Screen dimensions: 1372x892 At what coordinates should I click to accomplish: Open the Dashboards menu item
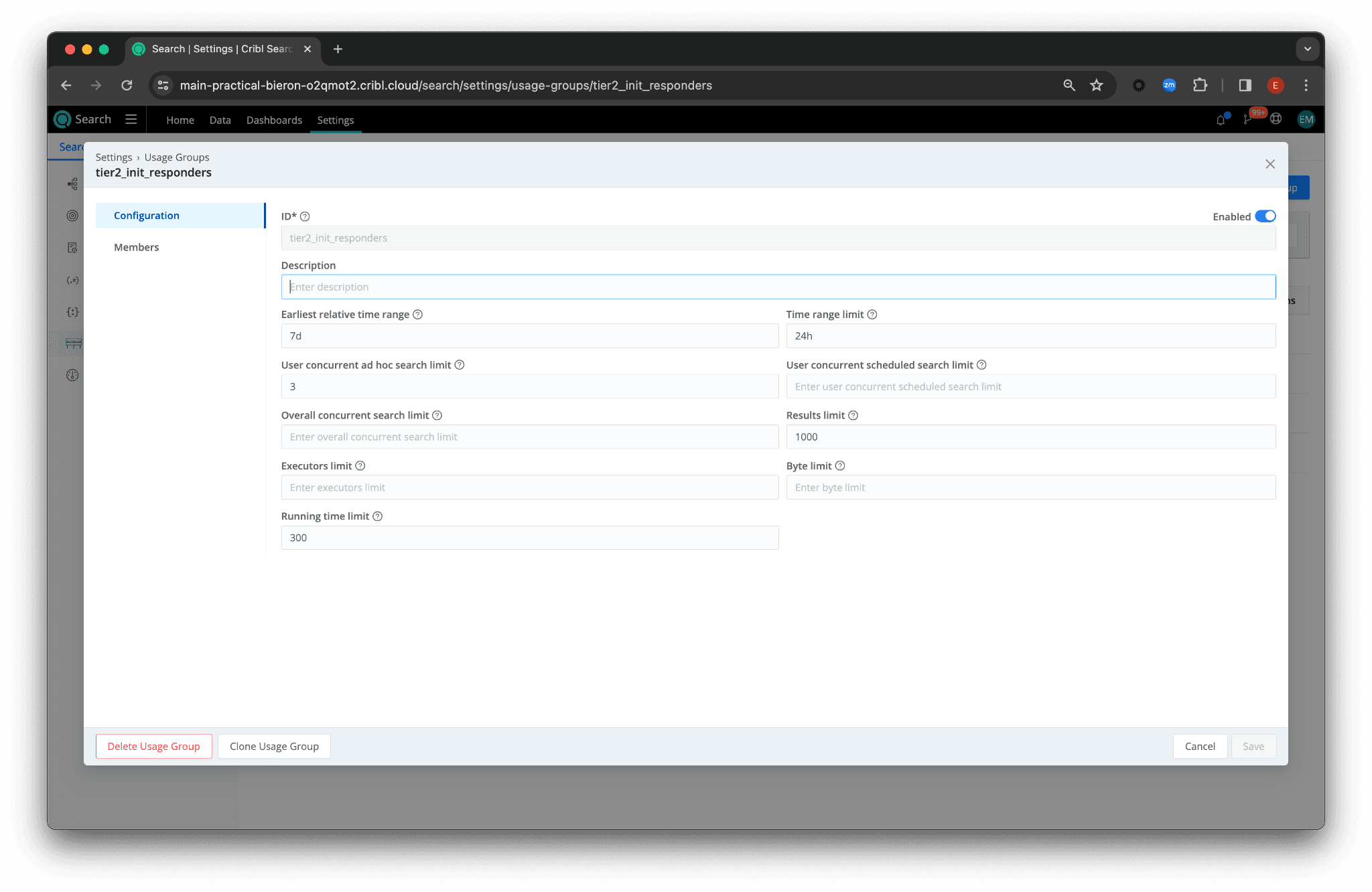tap(274, 120)
